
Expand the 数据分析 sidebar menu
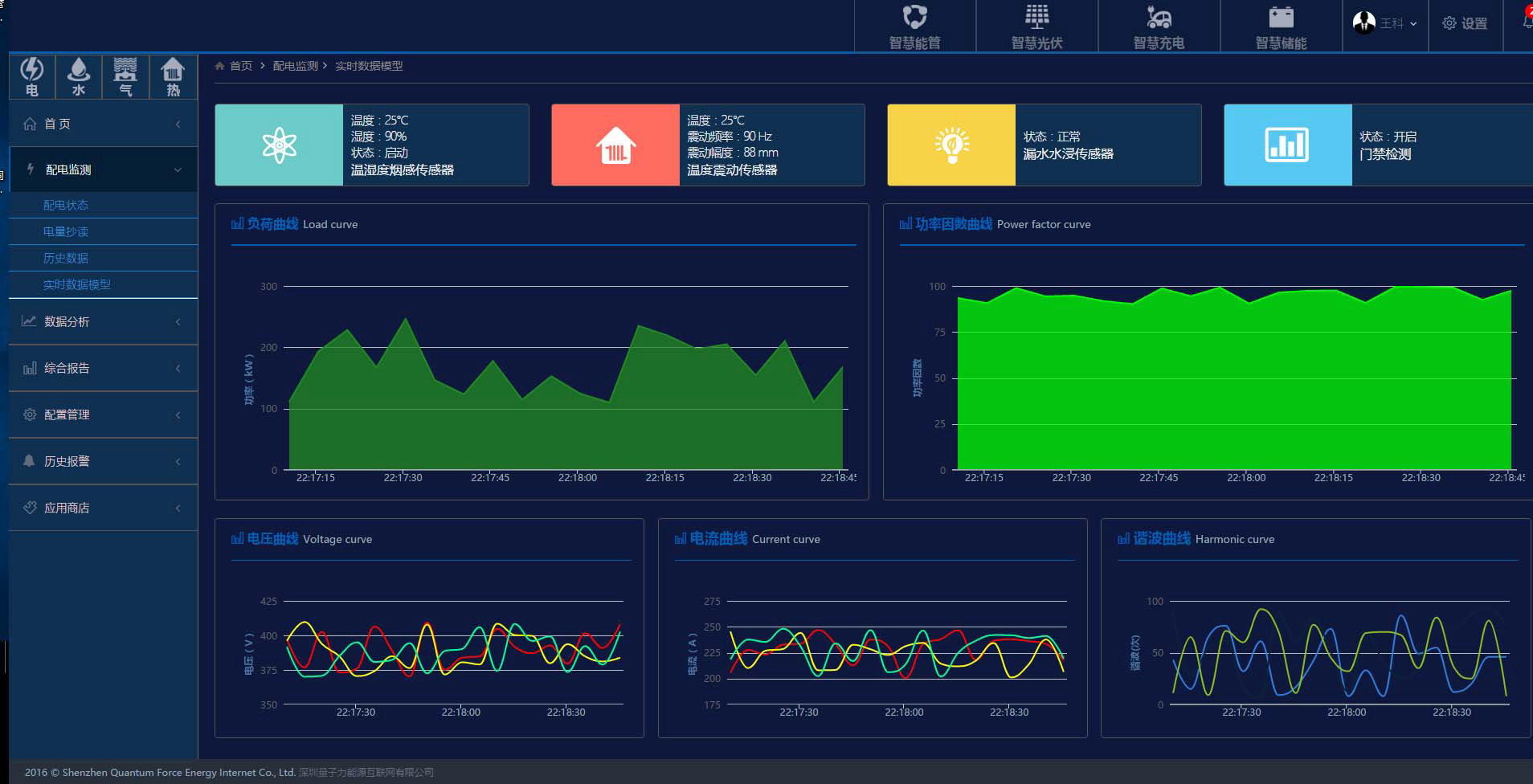coord(103,321)
